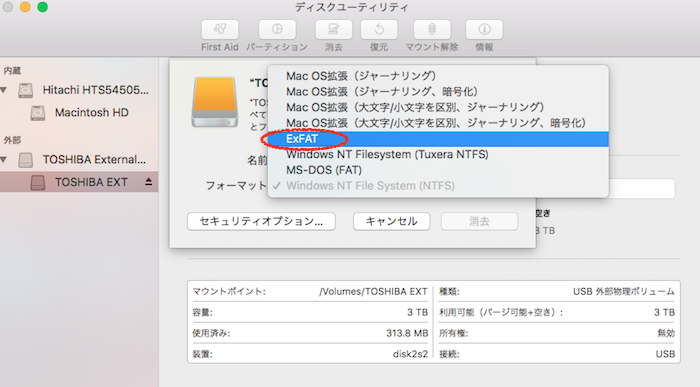Click the disk2s2 device value

click(410, 354)
